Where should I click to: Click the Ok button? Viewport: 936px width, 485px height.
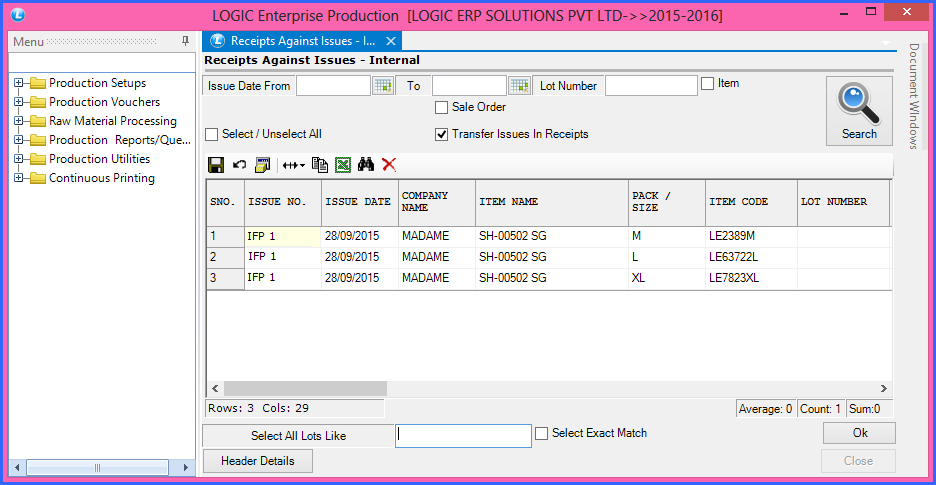[860, 433]
